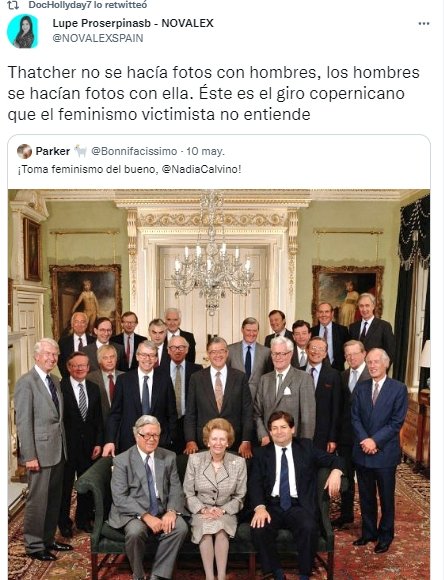Viewport: 444px width, 580px height.
Task: Open the @NOVALEXSPAIN handle
Action: pos(98,38)
